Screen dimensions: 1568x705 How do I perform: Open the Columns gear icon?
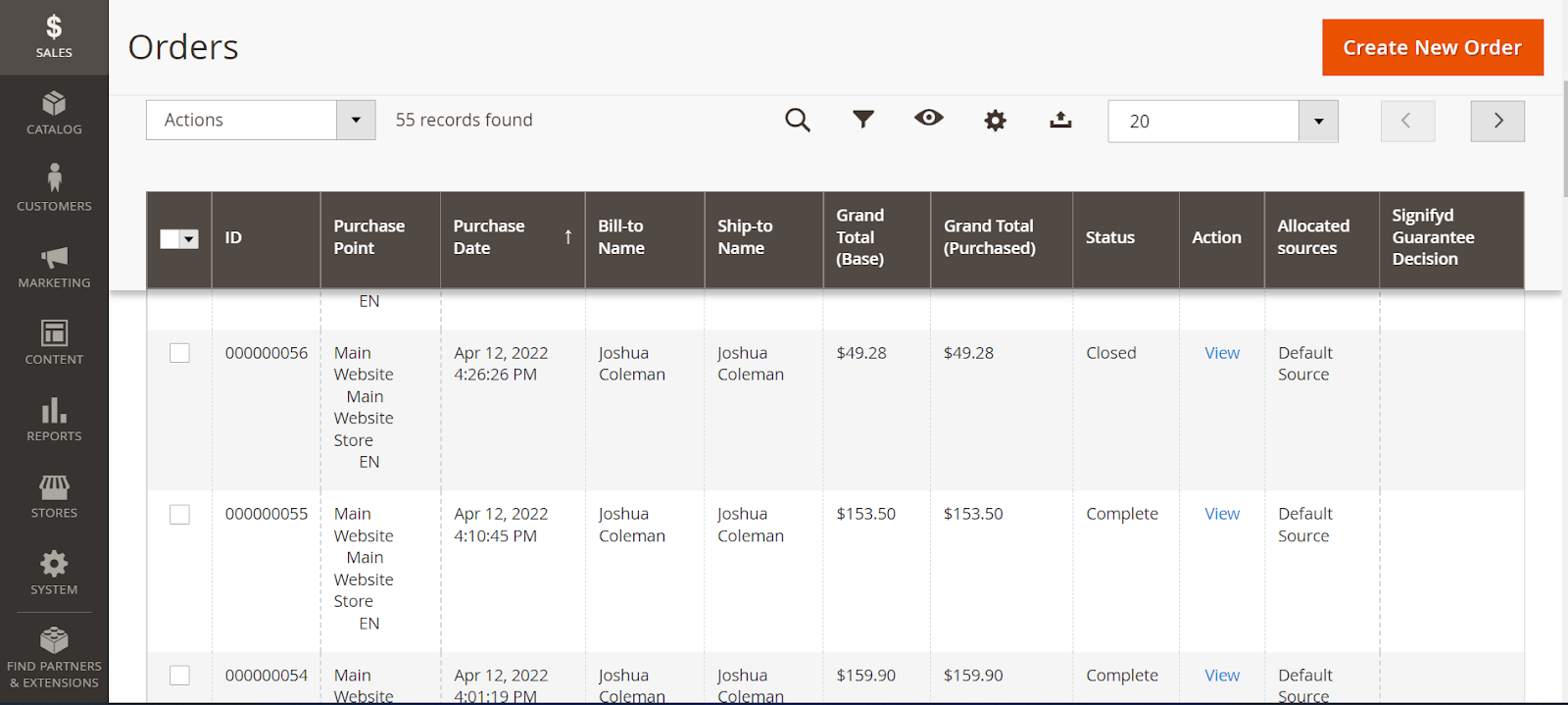point(995,121)
